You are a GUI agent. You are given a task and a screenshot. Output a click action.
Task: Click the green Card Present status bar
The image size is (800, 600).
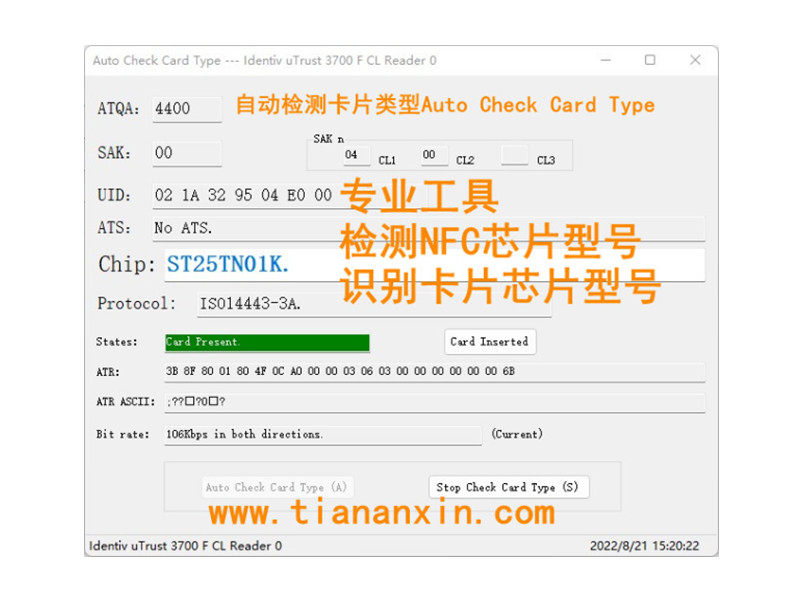pyautogui.click(x=267, y=342)
